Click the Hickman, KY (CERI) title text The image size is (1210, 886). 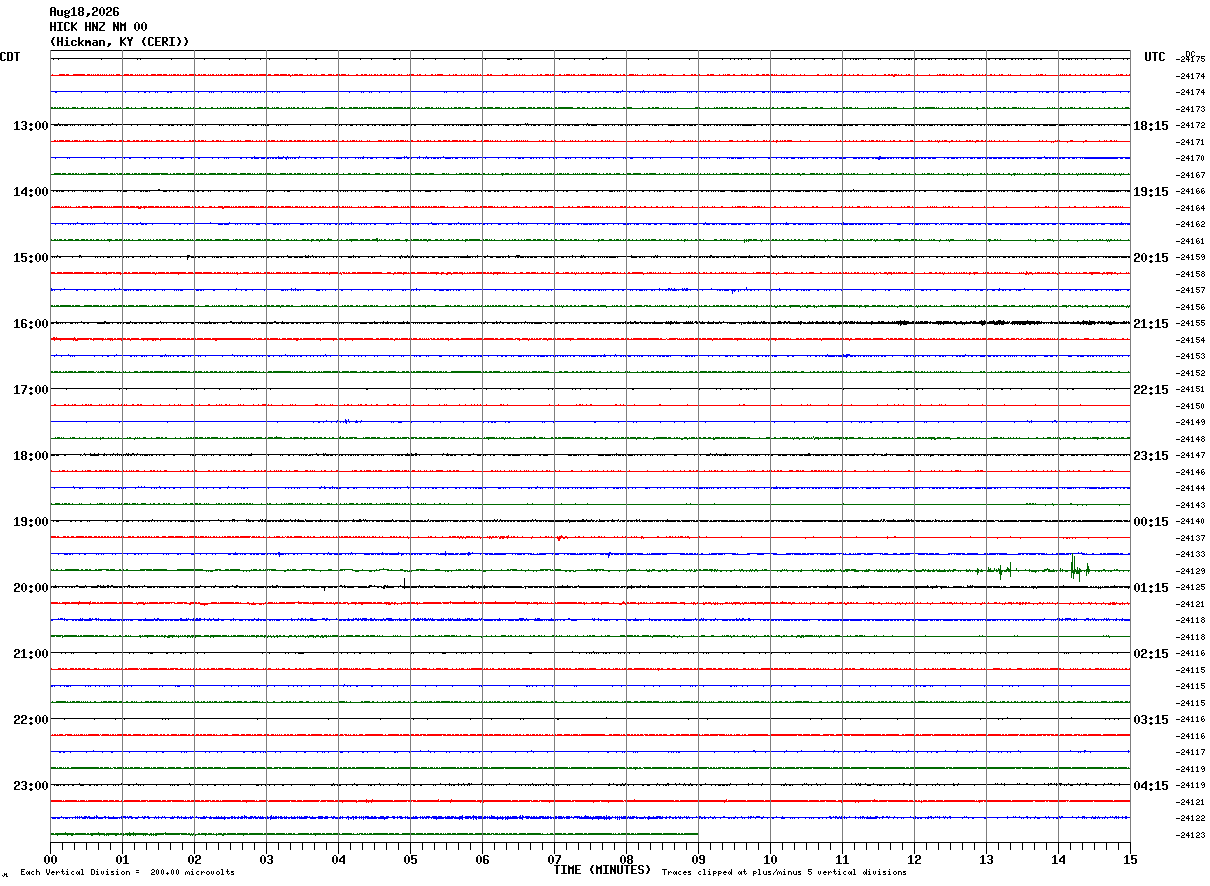tap(119, 42)
